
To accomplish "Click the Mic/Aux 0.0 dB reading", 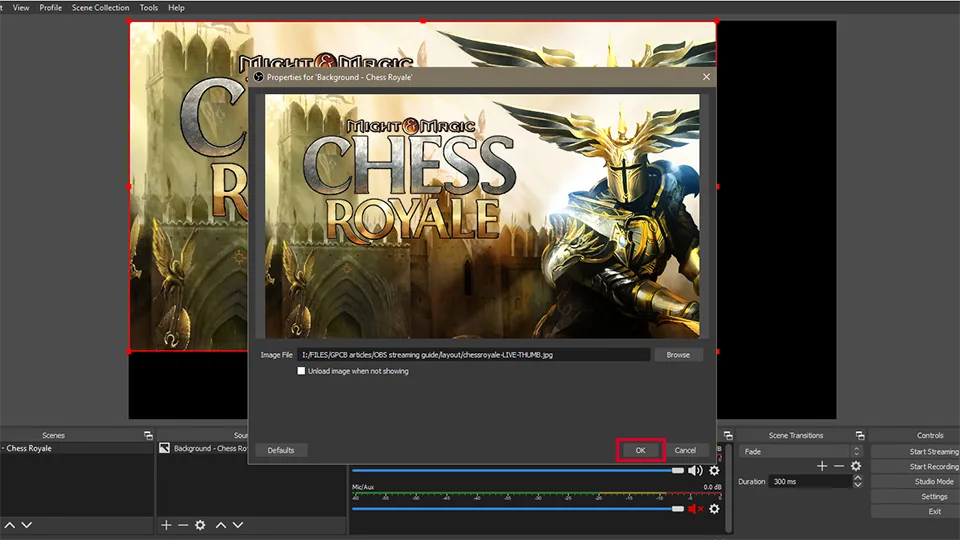I will (x=712, y=487).
